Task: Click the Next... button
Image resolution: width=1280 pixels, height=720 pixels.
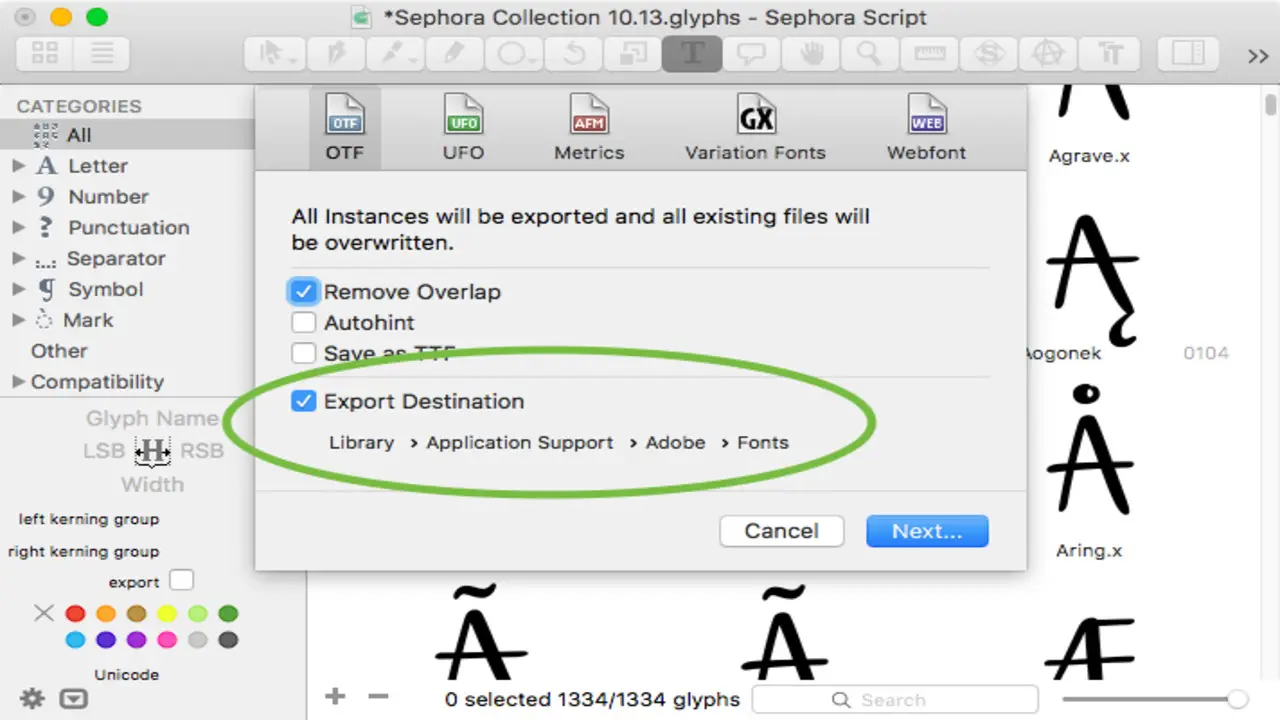Action: tap(927, 531)
